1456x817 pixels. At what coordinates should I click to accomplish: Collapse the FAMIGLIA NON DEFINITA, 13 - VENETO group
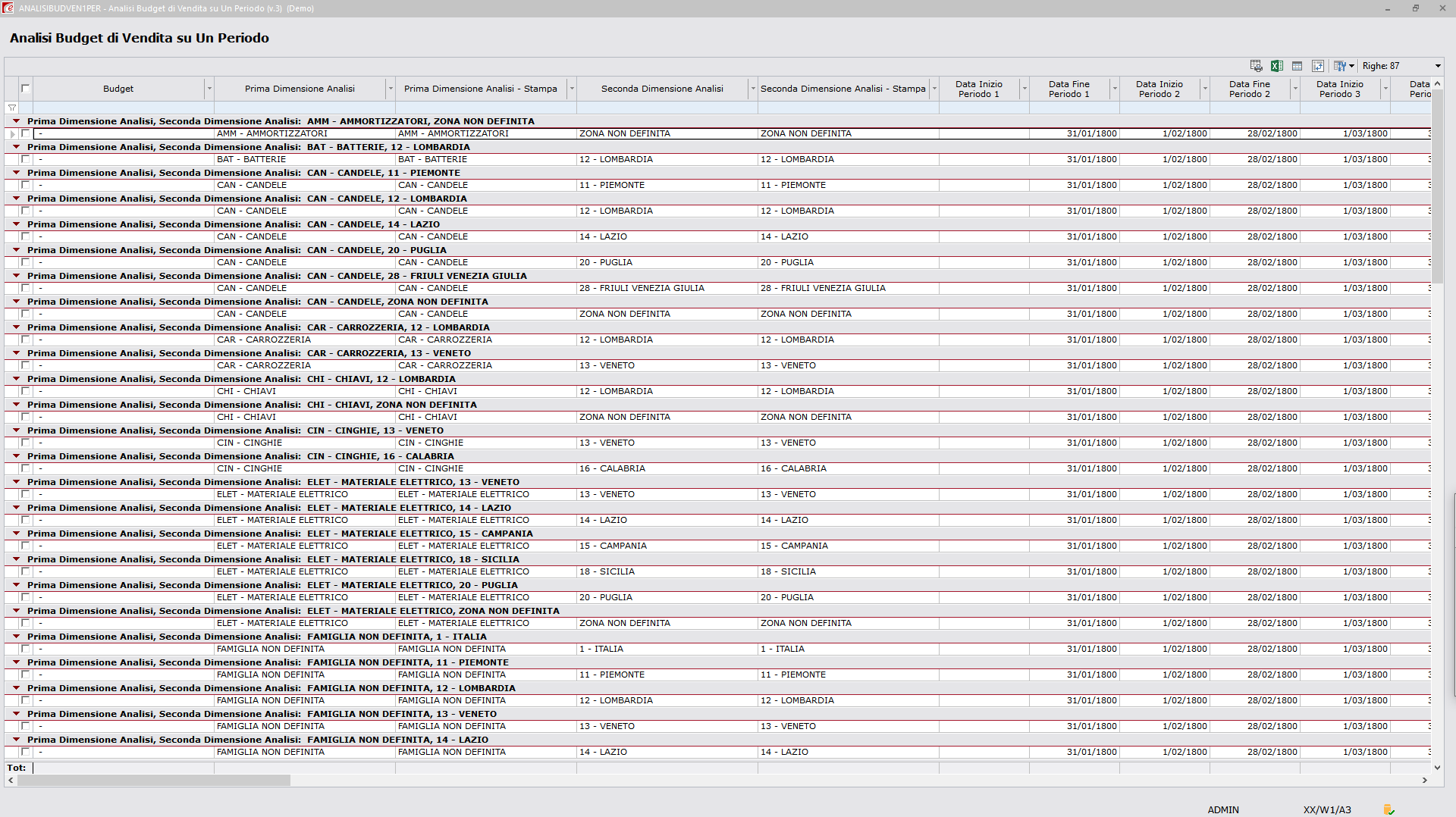[x=16, y=713]
